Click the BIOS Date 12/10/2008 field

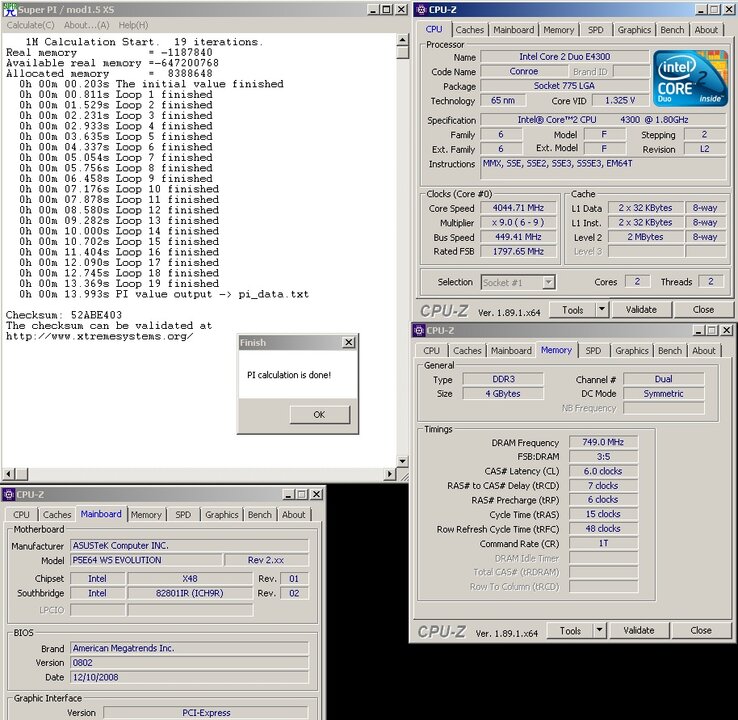point(189,677)
